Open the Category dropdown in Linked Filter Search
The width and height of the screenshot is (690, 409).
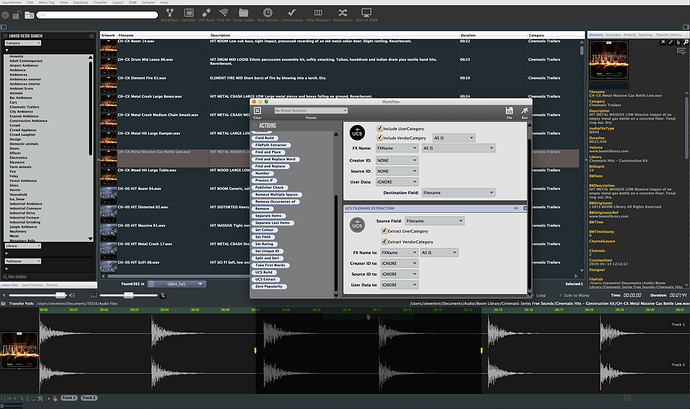23,43
